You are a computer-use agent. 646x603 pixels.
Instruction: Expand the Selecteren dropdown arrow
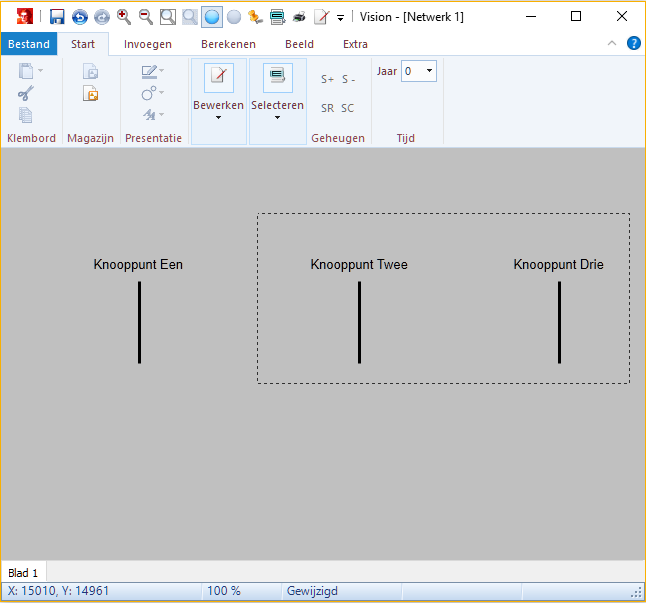click(x=277, y=118)
